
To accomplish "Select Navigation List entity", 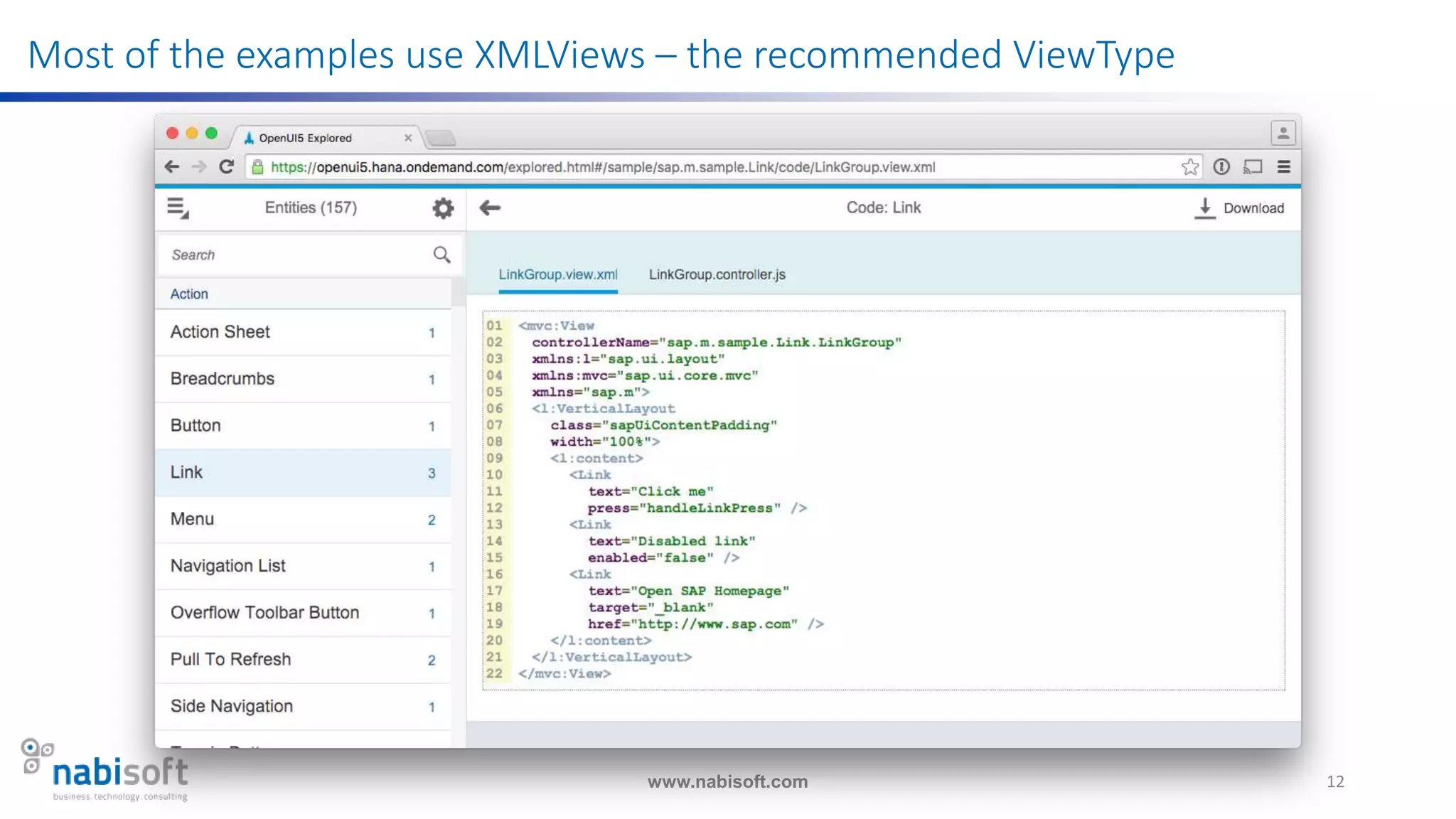I will point(303,566).
